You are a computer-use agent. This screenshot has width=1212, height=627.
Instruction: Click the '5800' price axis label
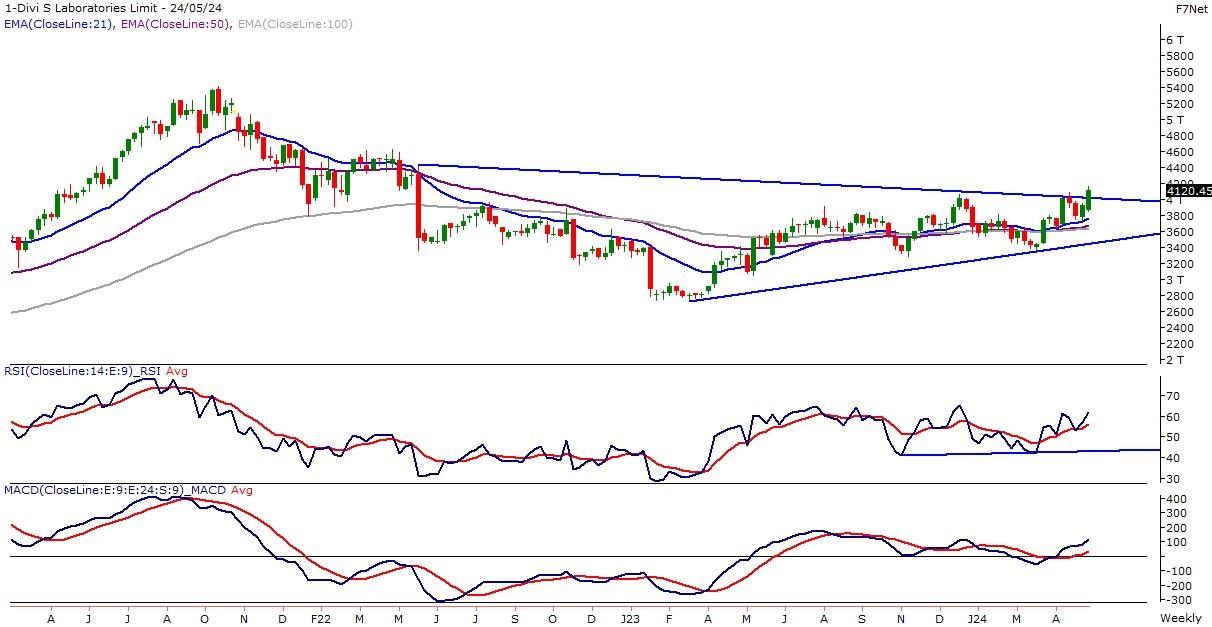[x=1178, y=56]
